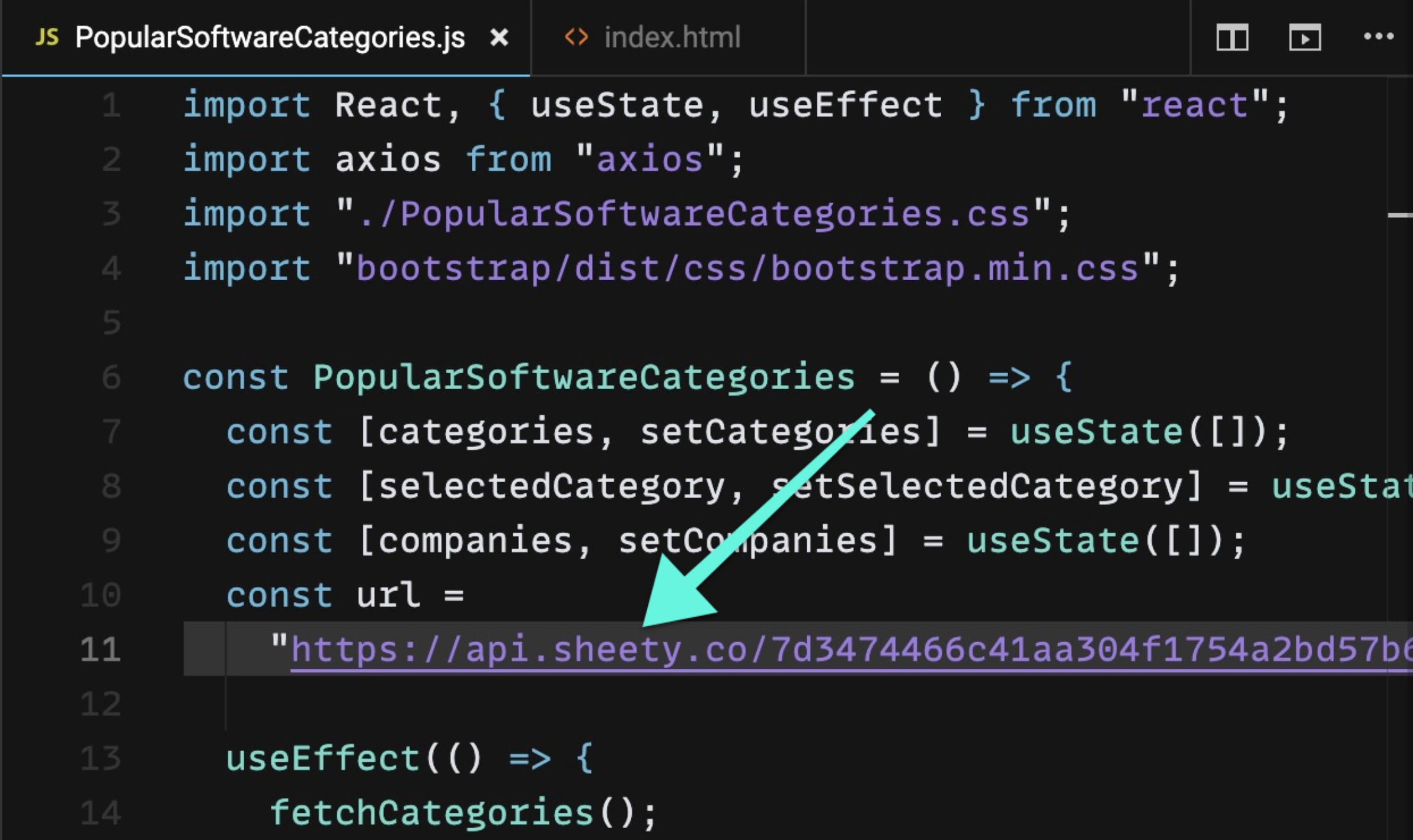Click line number 13 in the gutter
The height and width of the screenshot is (840, 1413).
point(101,759)
